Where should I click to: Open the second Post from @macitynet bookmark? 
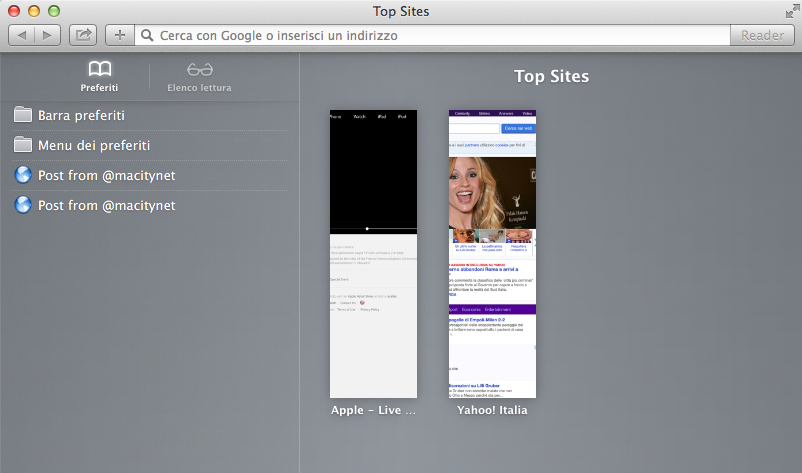pyautogui.click(x=106, y=206)
